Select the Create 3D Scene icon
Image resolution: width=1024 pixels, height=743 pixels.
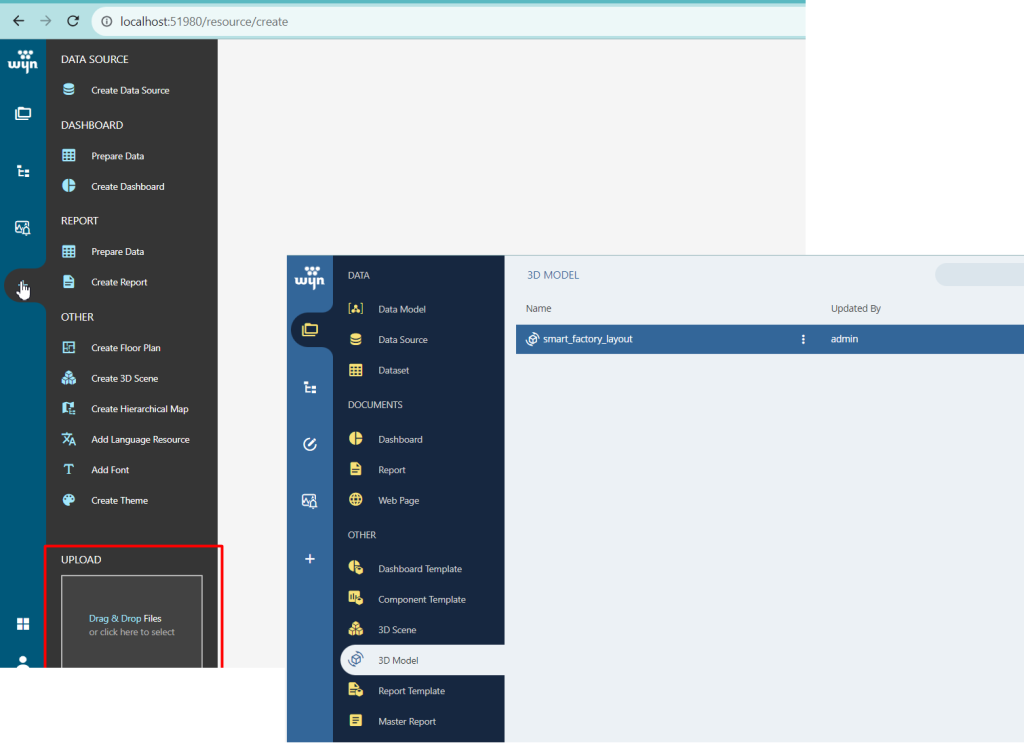click(69, 379)
